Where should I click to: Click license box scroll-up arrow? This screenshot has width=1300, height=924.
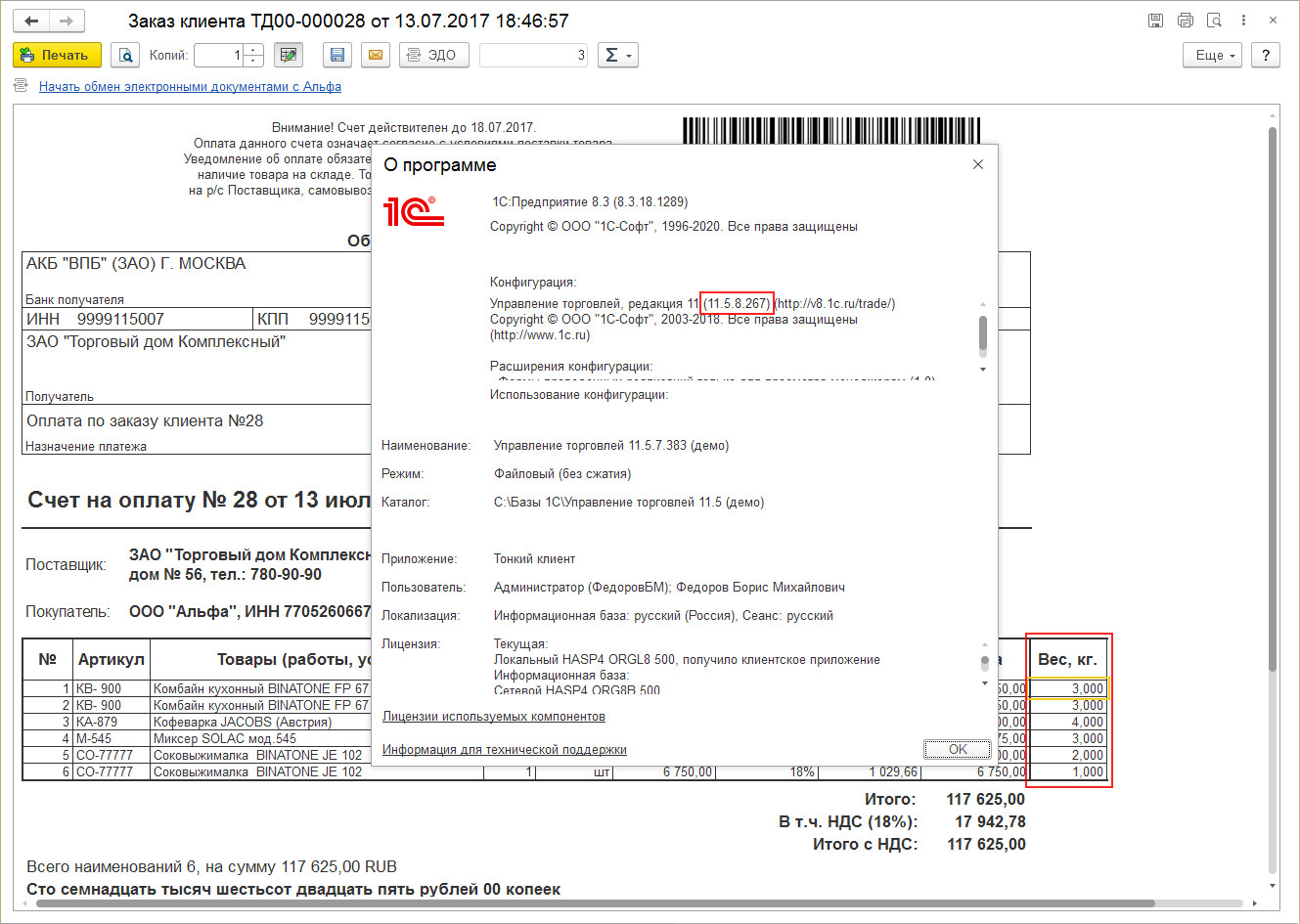[984, 644]
